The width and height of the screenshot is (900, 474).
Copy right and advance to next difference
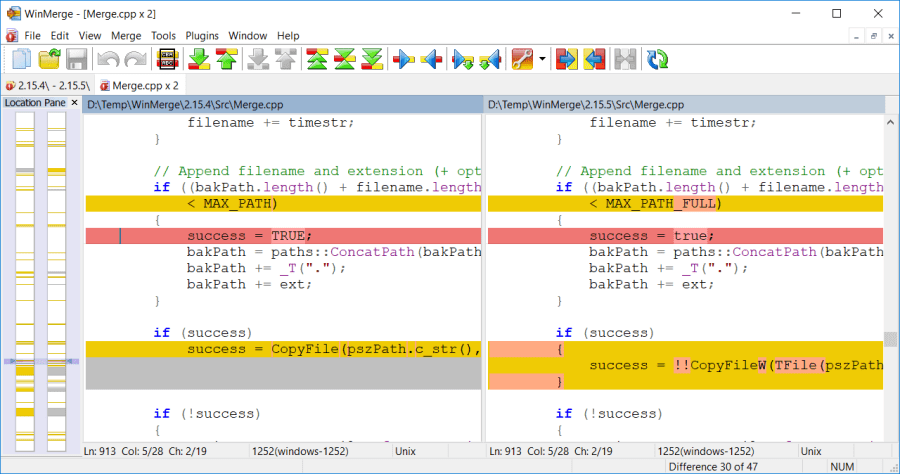point(463,60)
